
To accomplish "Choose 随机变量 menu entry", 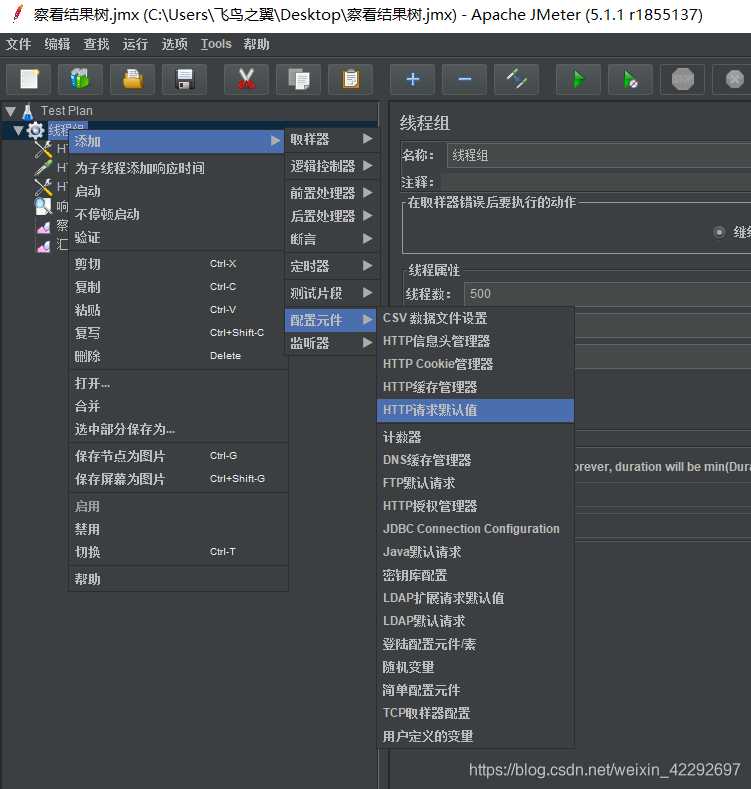I will pos(475,667).
